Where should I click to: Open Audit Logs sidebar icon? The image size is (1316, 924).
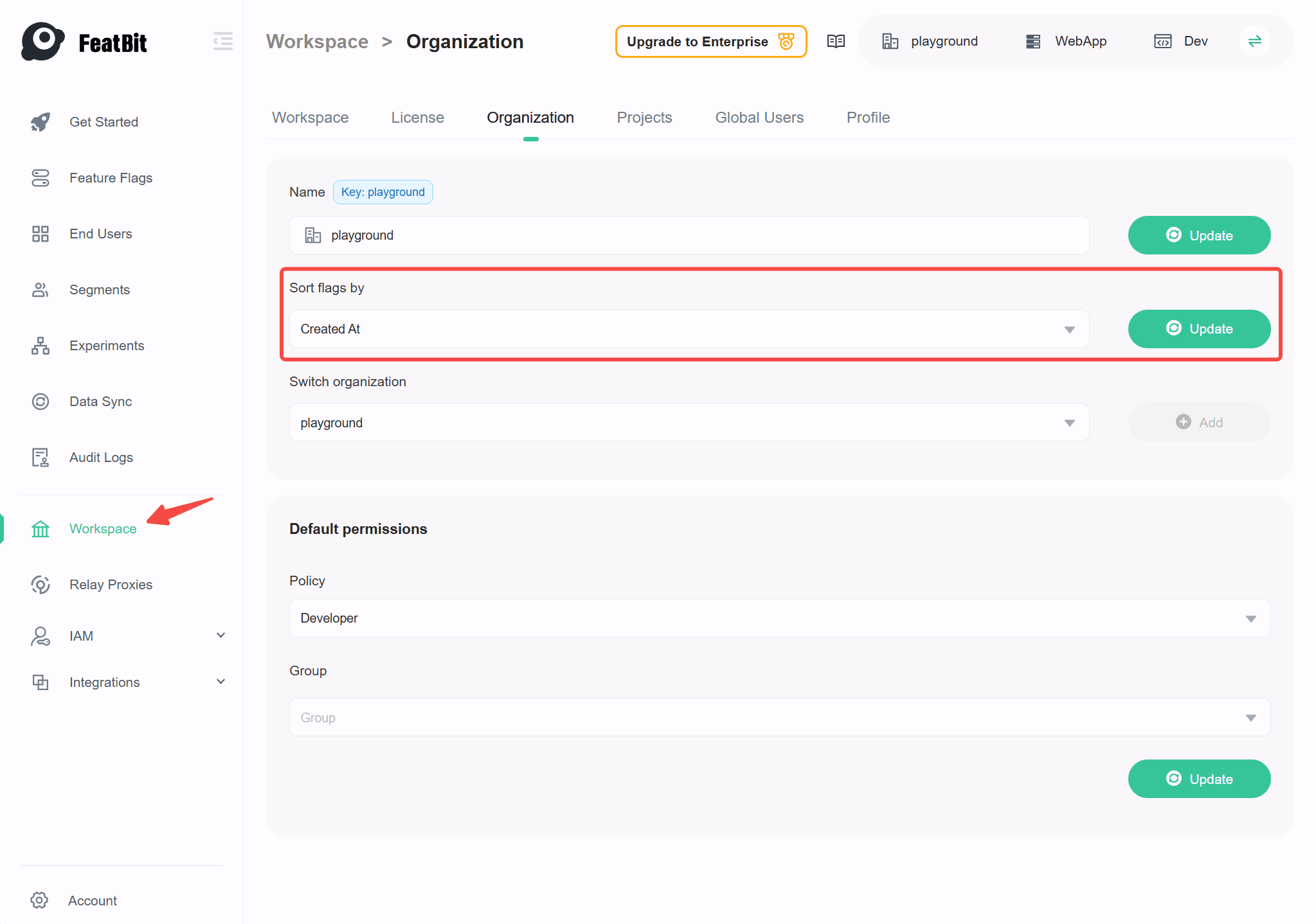[x=41, y=458]
